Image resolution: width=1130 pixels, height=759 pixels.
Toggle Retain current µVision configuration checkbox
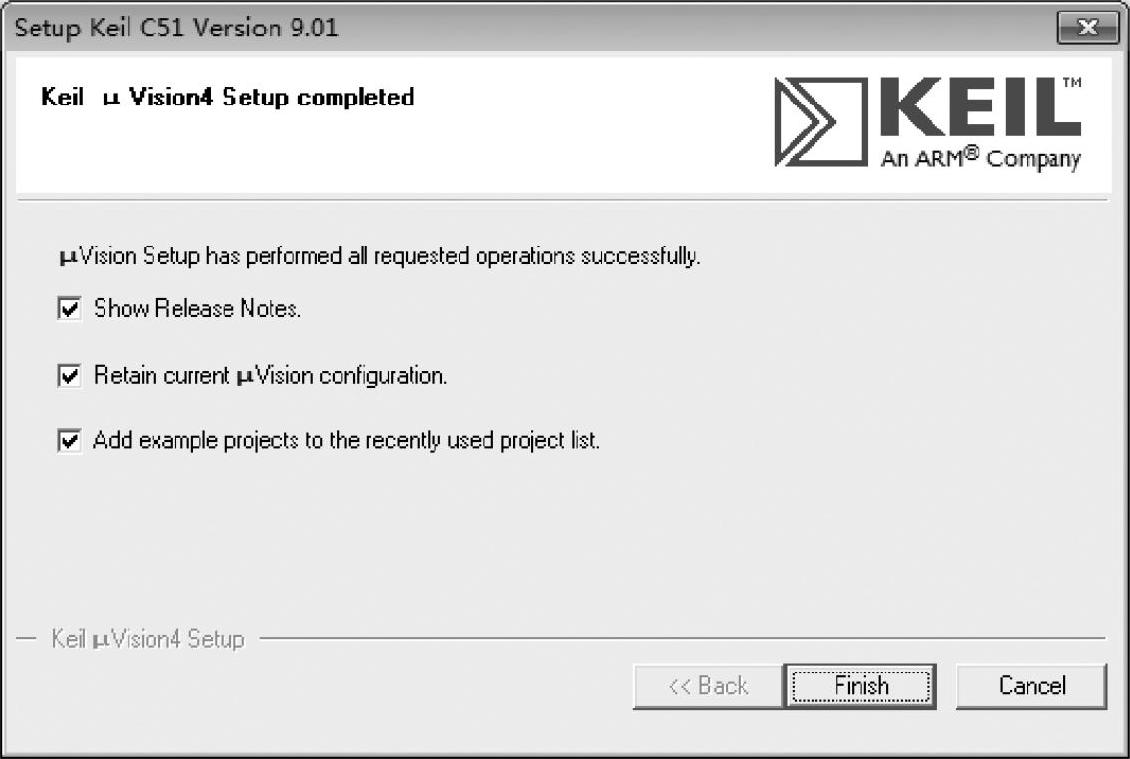pos(69,377)
